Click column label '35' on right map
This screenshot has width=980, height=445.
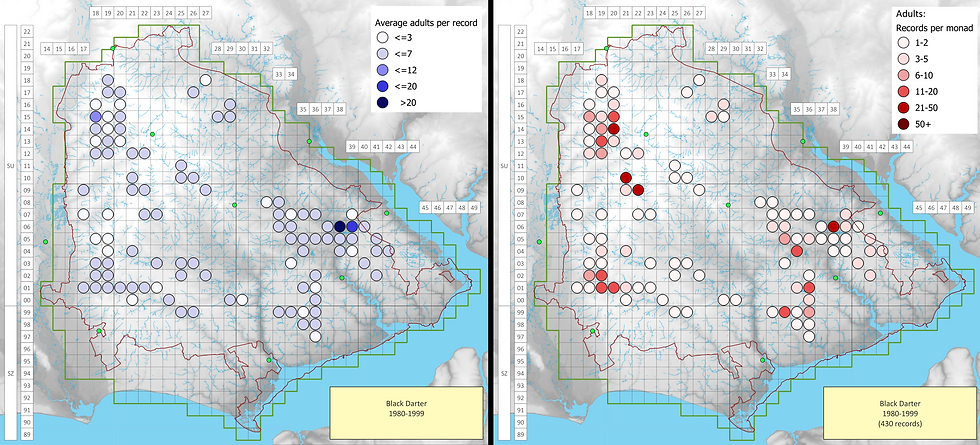coord(797,109)
